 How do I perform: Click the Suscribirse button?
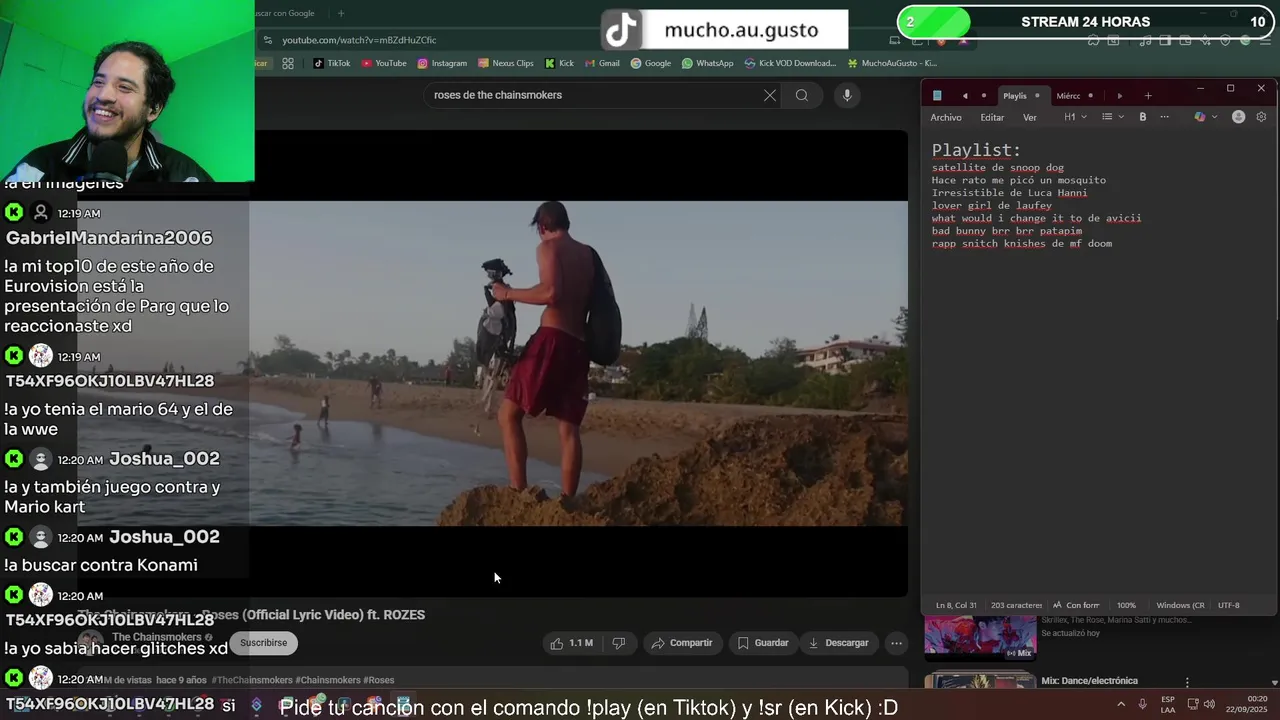click(263, 643)
